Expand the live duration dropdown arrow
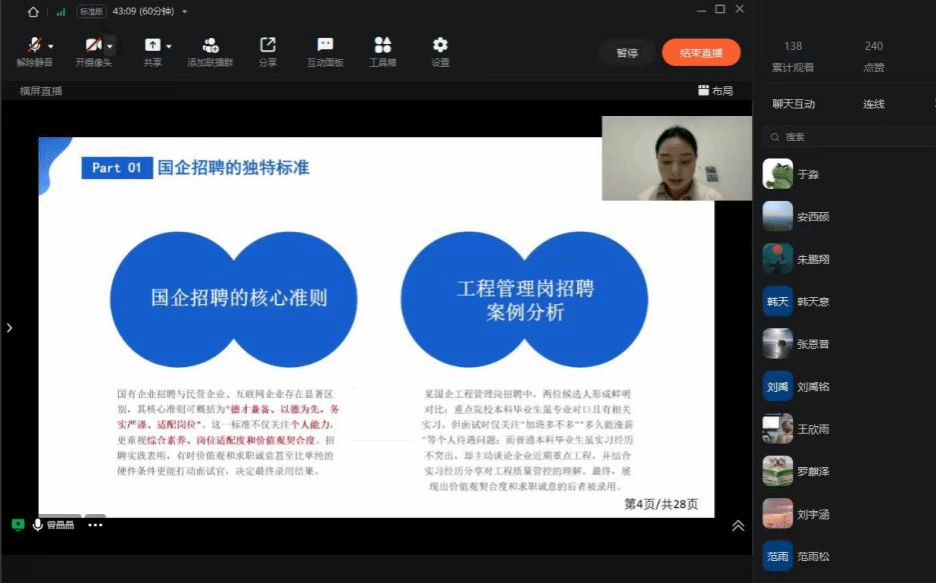The image size is (936, 583). tap(185, 12)
